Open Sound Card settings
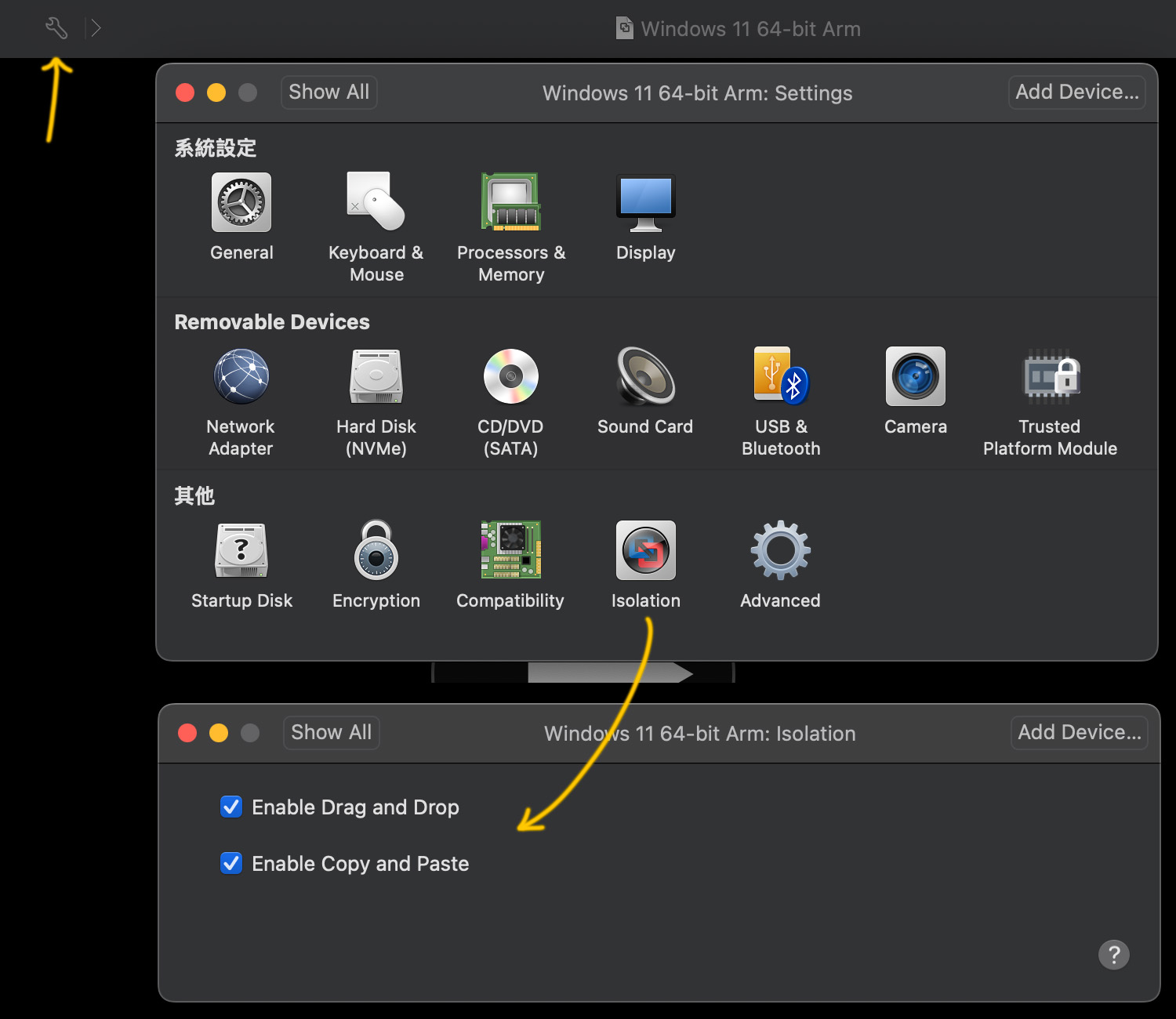This screenshot has width=1176, height=1019. coord(645,391)
